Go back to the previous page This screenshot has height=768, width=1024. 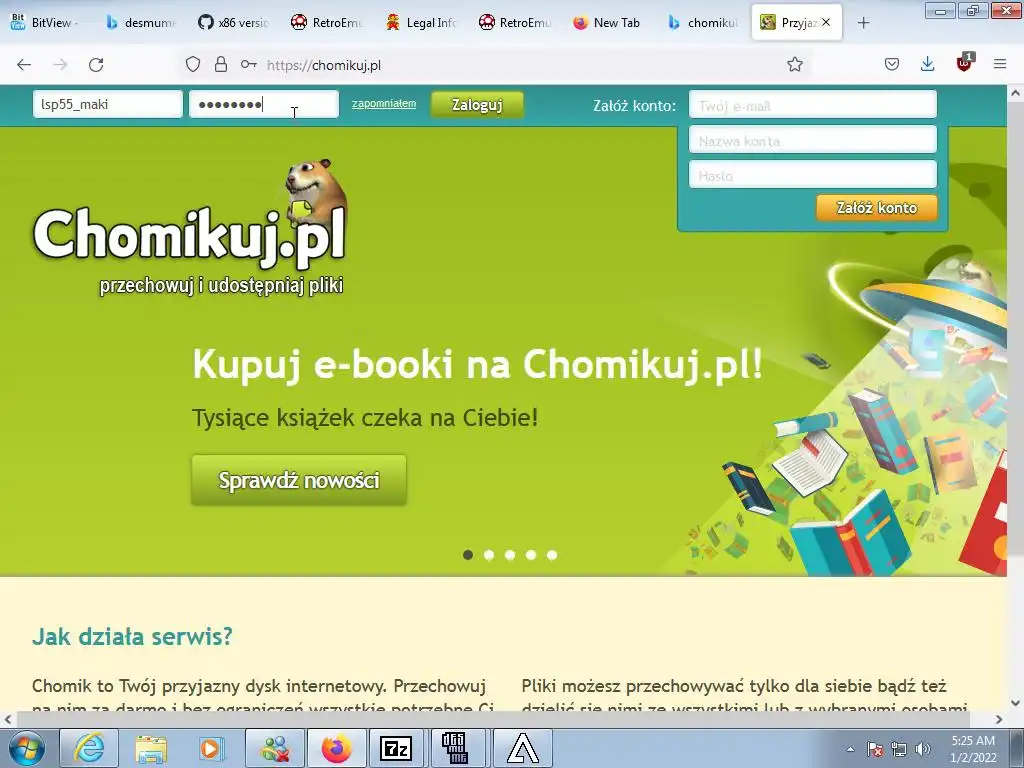point(24,65)
